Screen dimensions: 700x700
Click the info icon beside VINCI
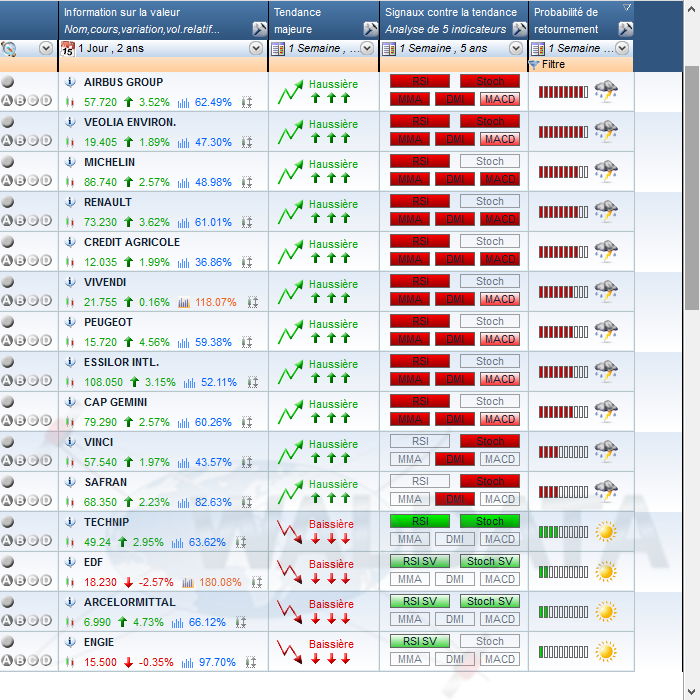click(x=70, y=442)
